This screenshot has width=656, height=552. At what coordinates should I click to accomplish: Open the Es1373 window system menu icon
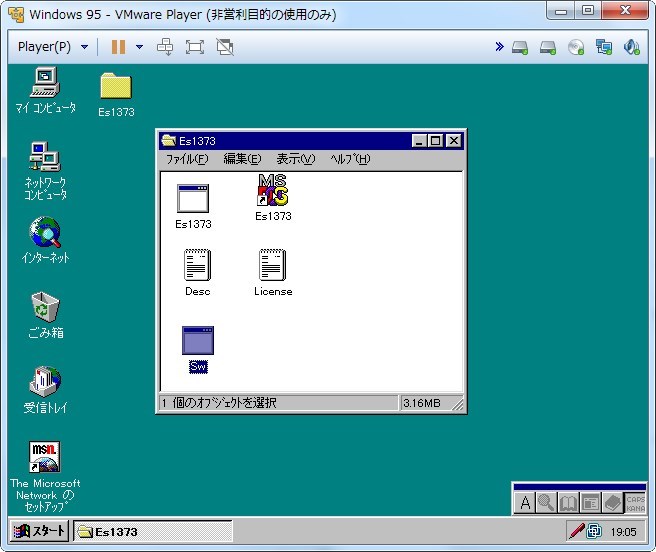[x=169, y=141]
